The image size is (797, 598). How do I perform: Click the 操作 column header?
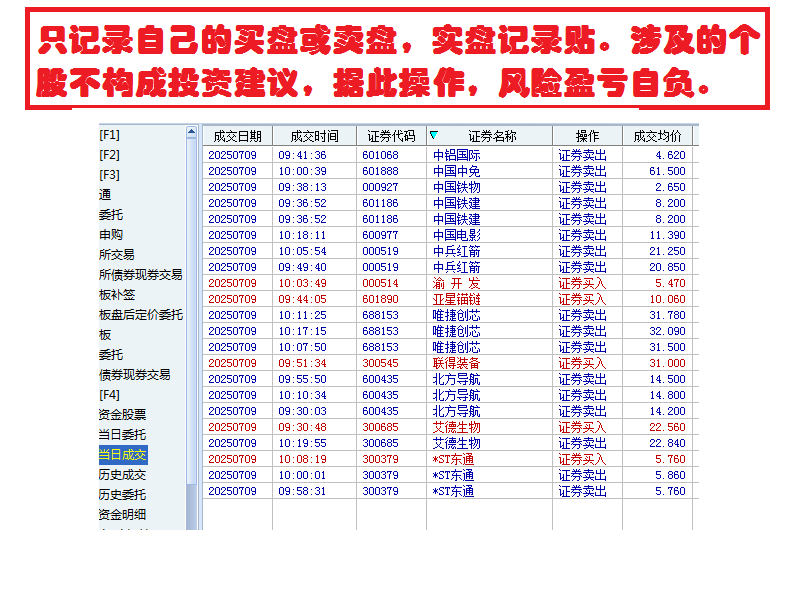tap(587, 136)
